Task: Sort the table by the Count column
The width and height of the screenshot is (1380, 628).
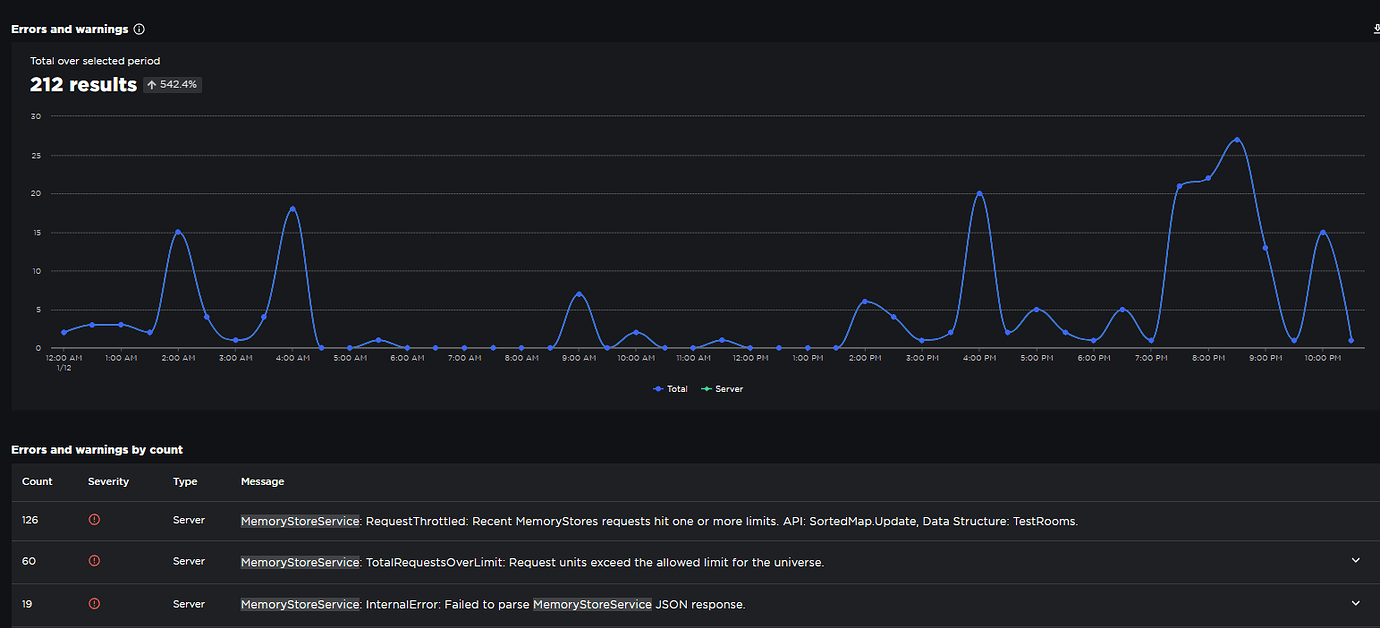Action: pyautogui.click(x=37, y=481)
